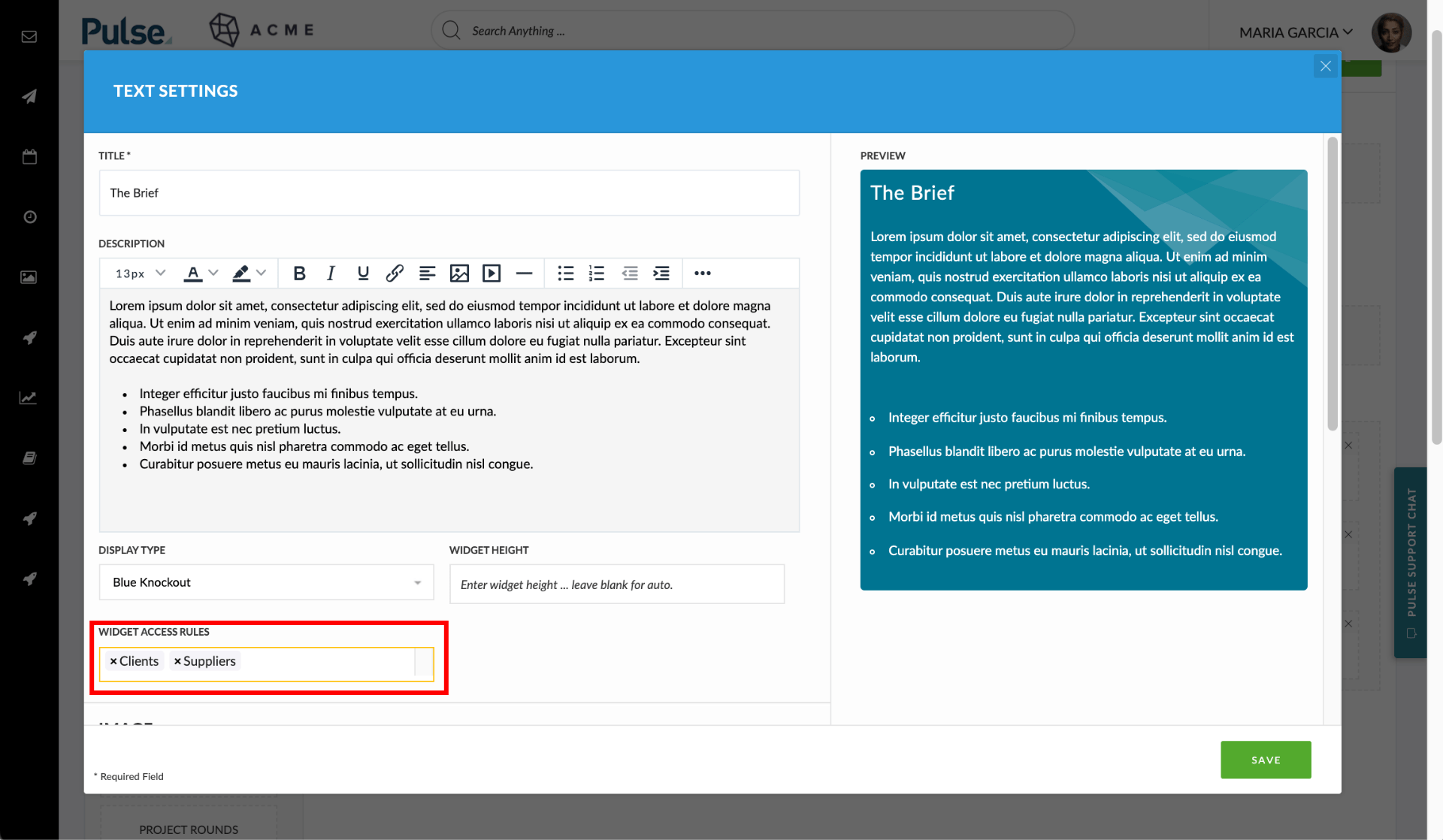Expand the highlight color dropdown arrow
The width and height of the screenshot is (1443, 840).
click(x=261, y=273)
